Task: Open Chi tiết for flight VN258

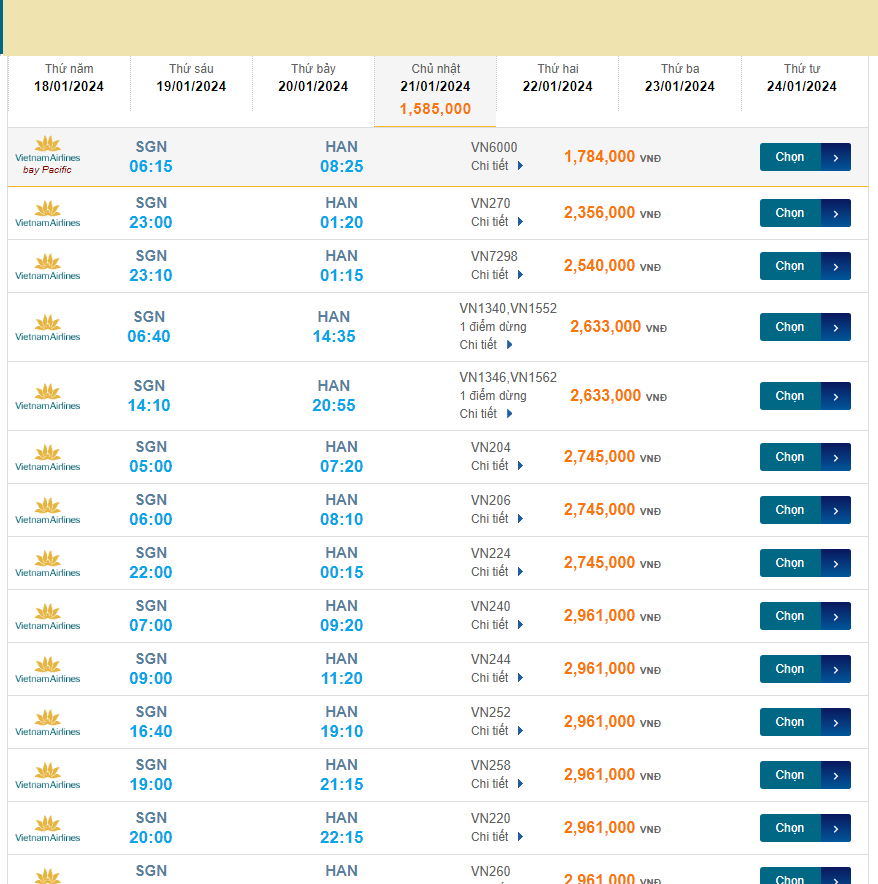Action: [x=497, y=784]
